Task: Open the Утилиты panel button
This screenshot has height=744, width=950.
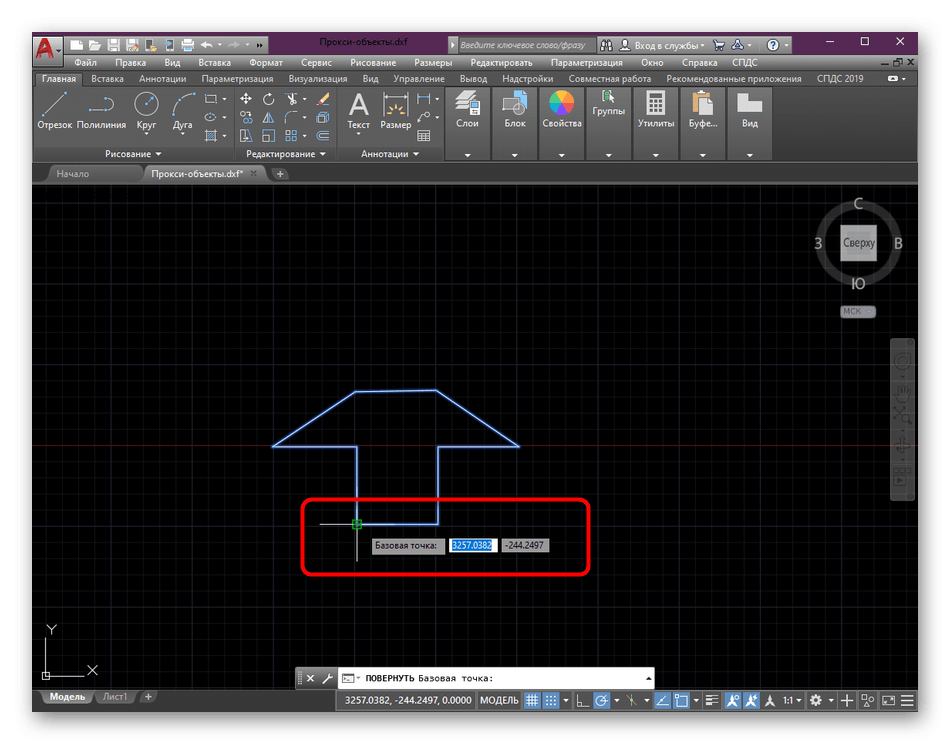Action: point(656,110)
